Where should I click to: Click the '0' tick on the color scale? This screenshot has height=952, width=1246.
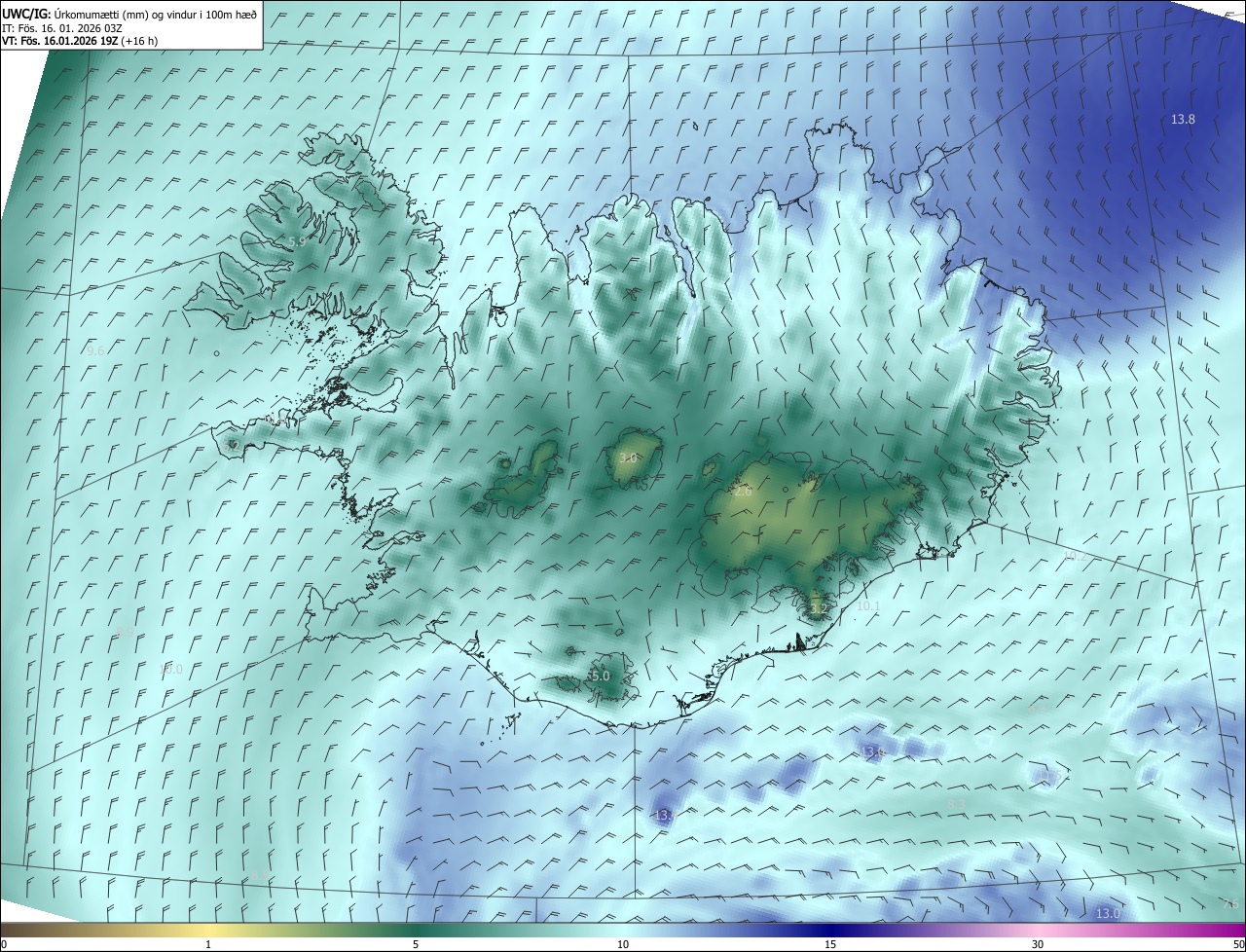click(x=4, y=944)
